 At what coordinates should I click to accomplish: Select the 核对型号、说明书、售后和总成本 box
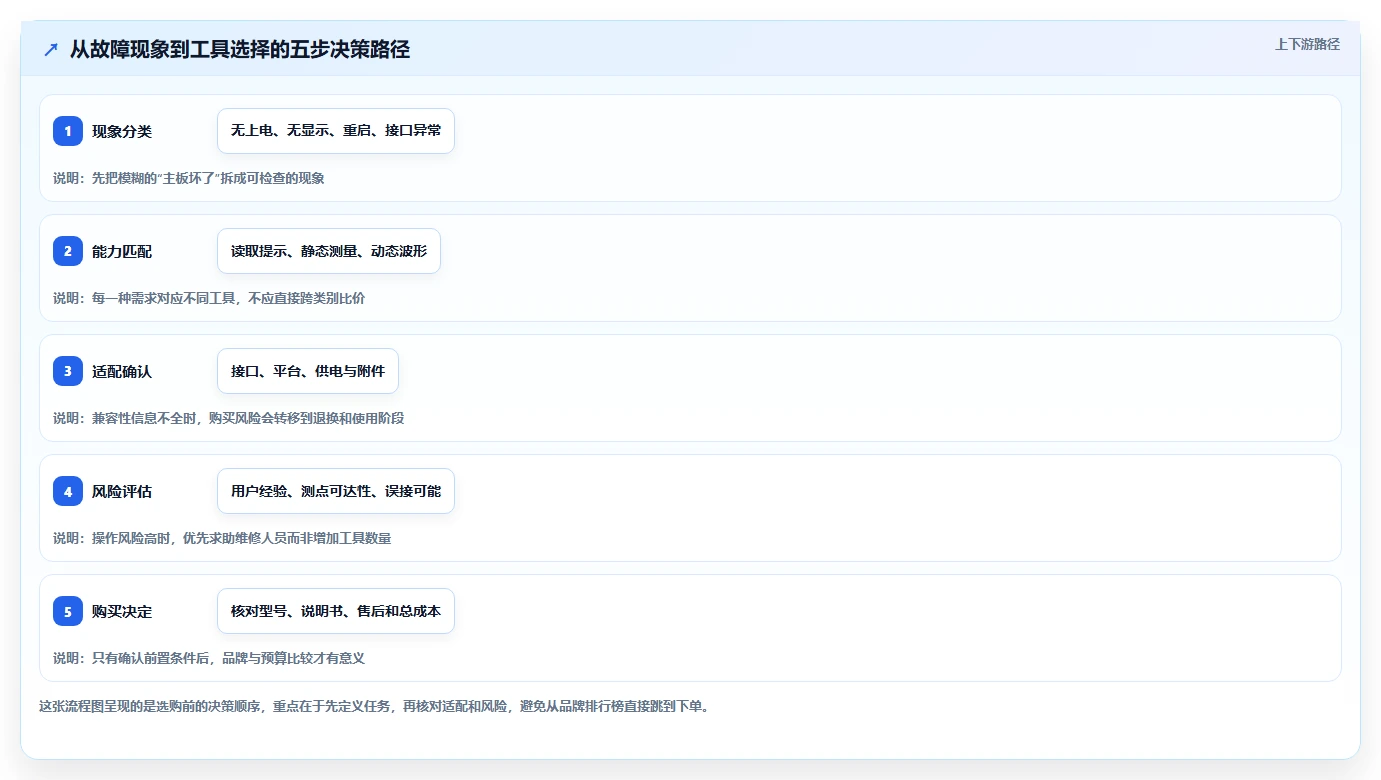pyautogui.click(x=336, y=611)
